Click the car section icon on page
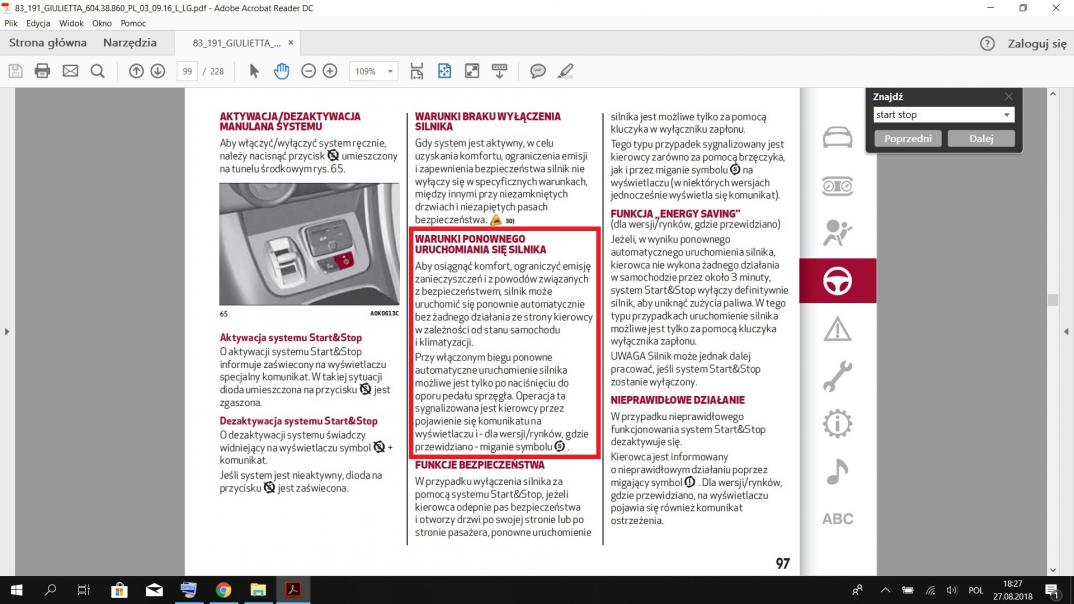The height and width of the screenshot is (604, 1074). [837, 138]
